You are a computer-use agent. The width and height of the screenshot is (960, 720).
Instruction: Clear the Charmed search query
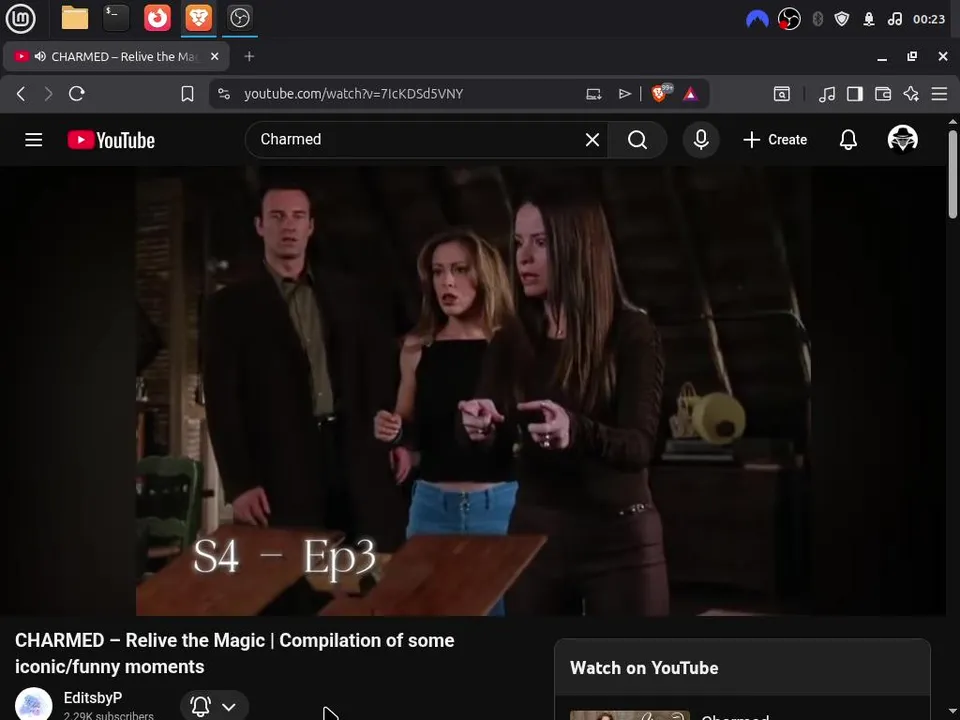point(592,140)
